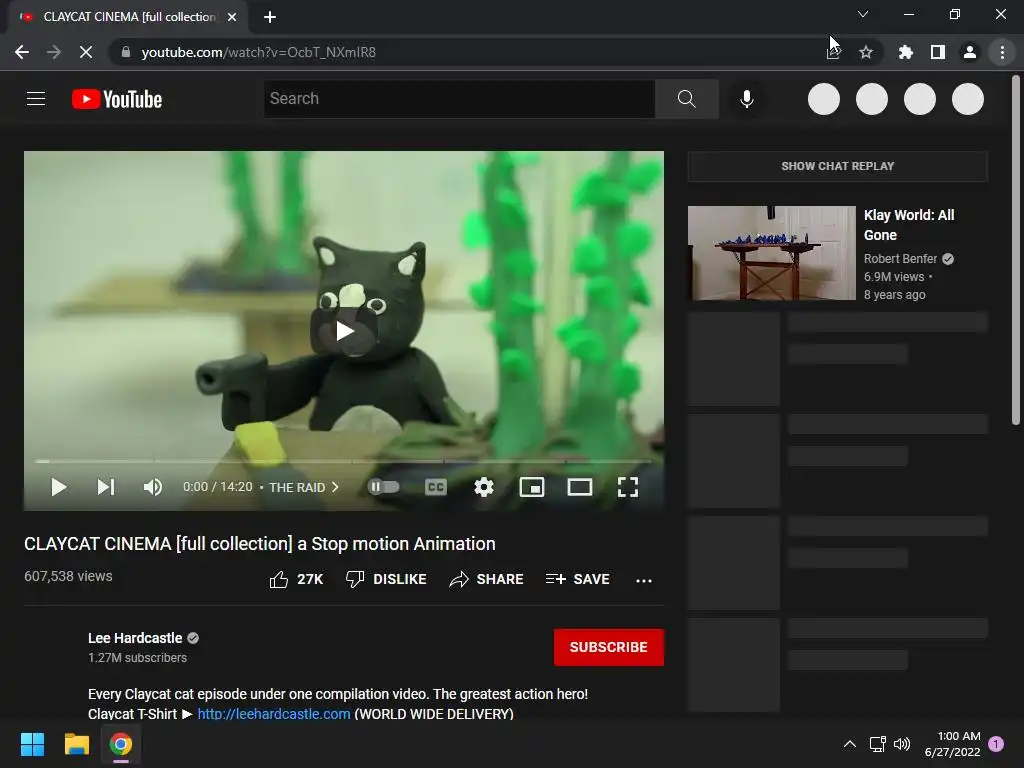Start voice search with microphone icon
Screen dimensions: 1024x768
[x=747, y=99]
